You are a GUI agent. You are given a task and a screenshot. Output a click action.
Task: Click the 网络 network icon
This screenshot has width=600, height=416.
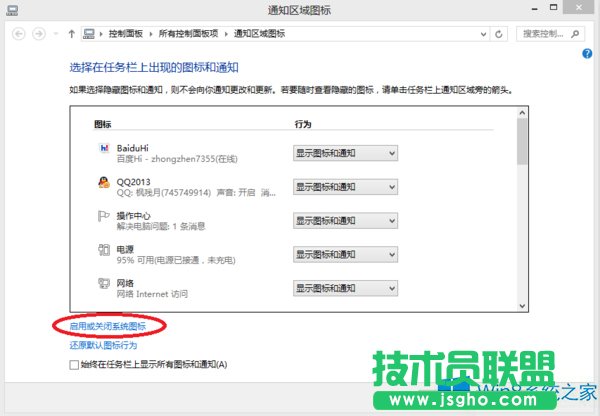[104, 284]
